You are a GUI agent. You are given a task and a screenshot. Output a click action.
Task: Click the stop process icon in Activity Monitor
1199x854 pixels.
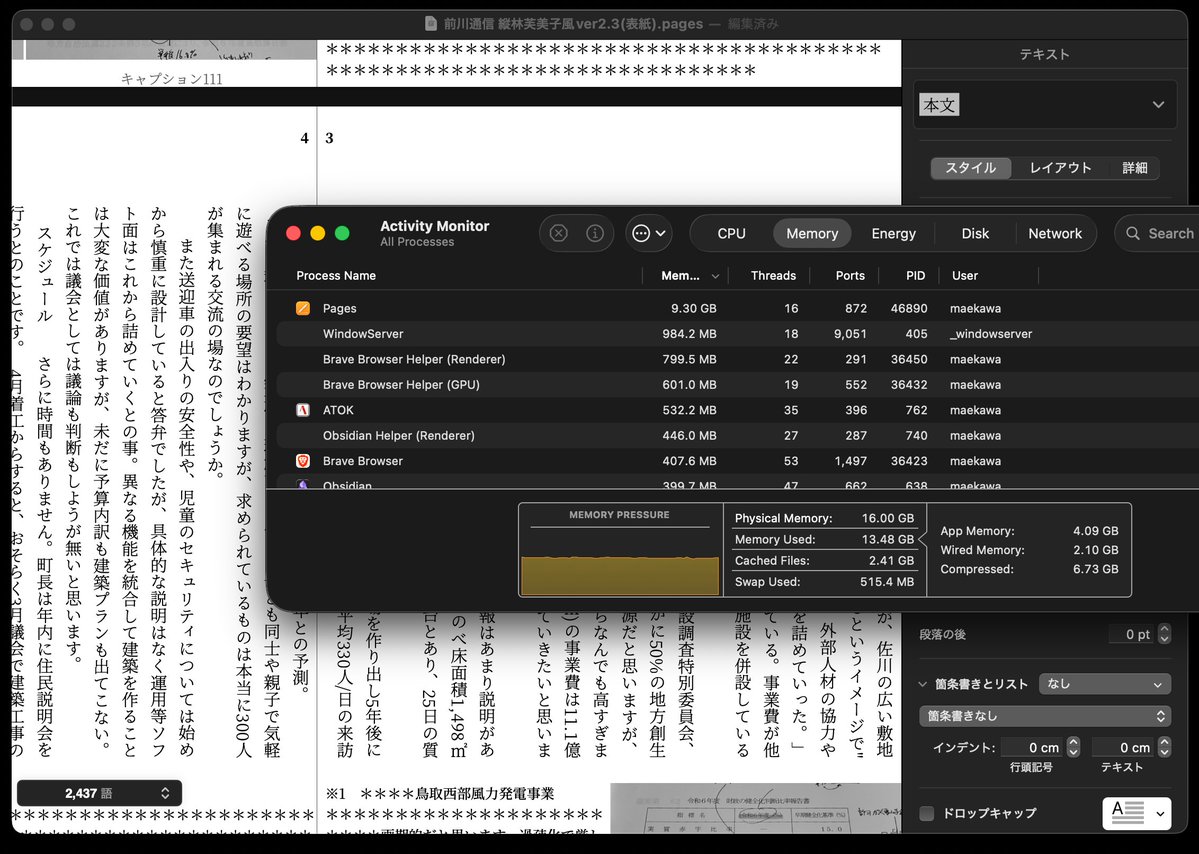[x=559, y=233]
